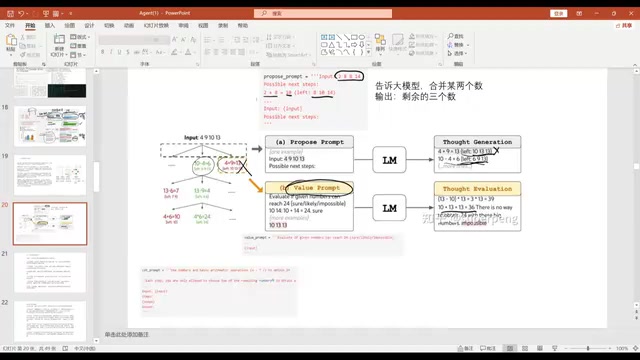This screenshot has height=360, width=640.
Task: Save the presentation using the save icon
Action: click(x=11, y=13)
